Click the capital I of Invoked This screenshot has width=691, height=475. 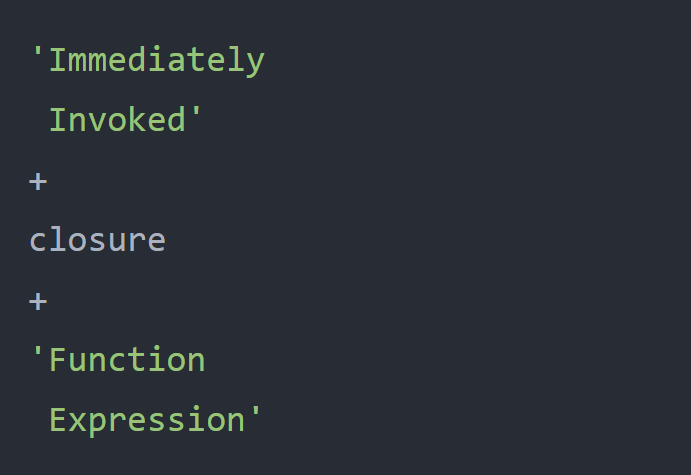(58, 119)
